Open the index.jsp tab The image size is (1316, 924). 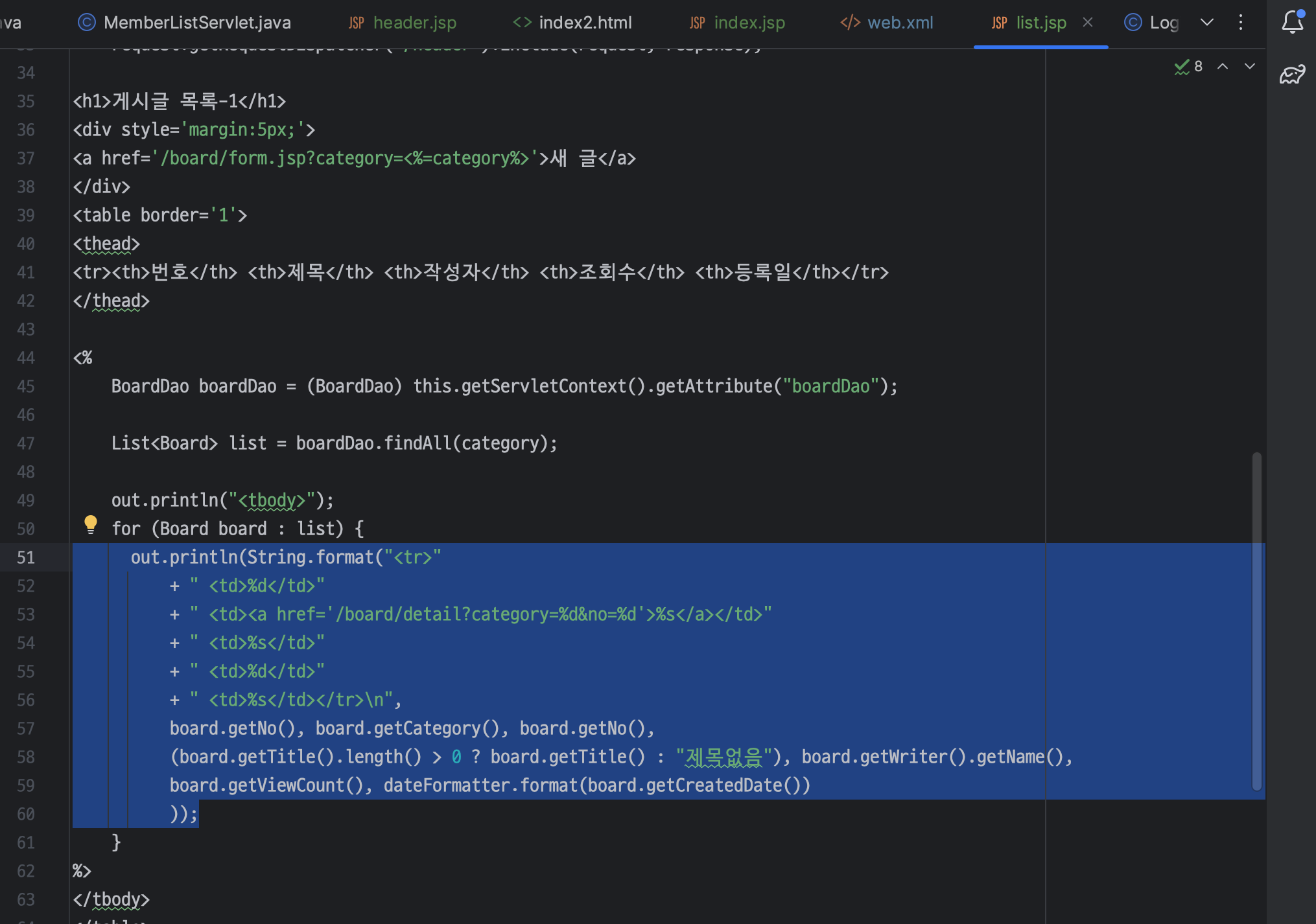749,23
